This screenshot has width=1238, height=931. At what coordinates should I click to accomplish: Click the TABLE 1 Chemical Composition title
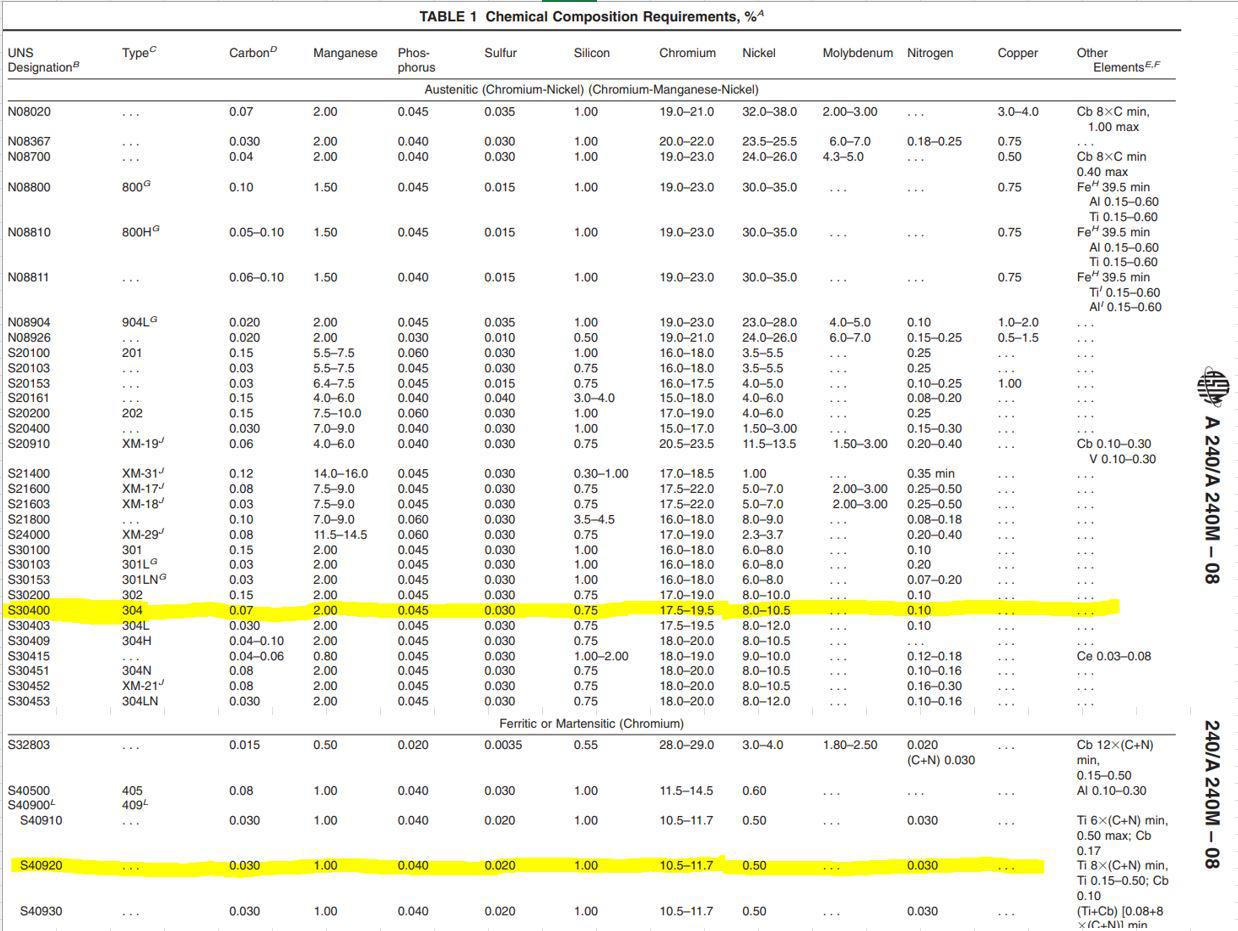[x=593, y=17]
